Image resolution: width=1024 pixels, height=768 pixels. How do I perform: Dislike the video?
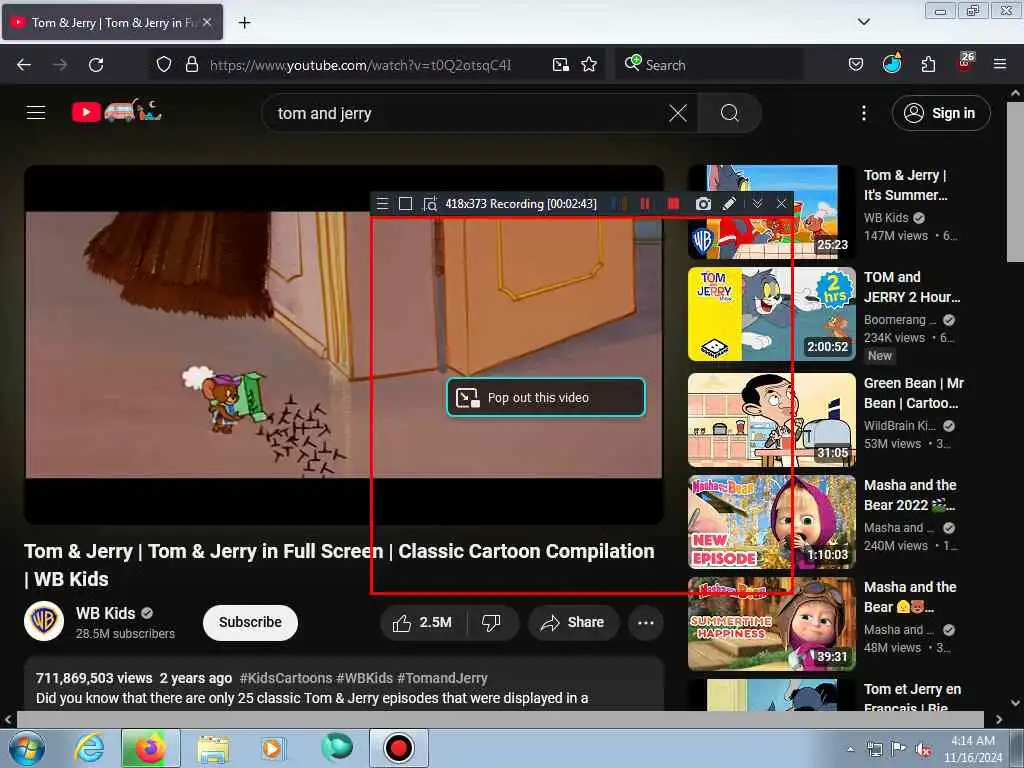click(491, 623)
